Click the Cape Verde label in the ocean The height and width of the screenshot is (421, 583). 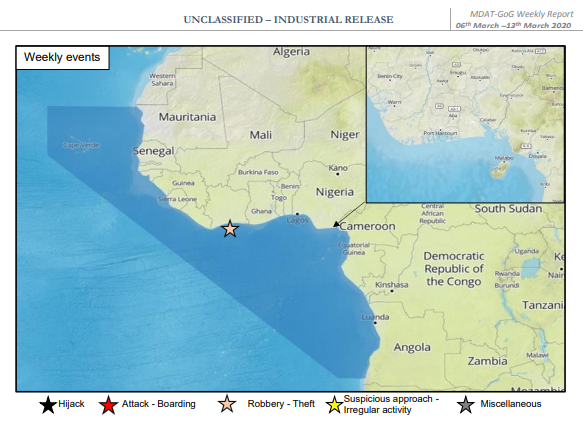coord(81,145)
